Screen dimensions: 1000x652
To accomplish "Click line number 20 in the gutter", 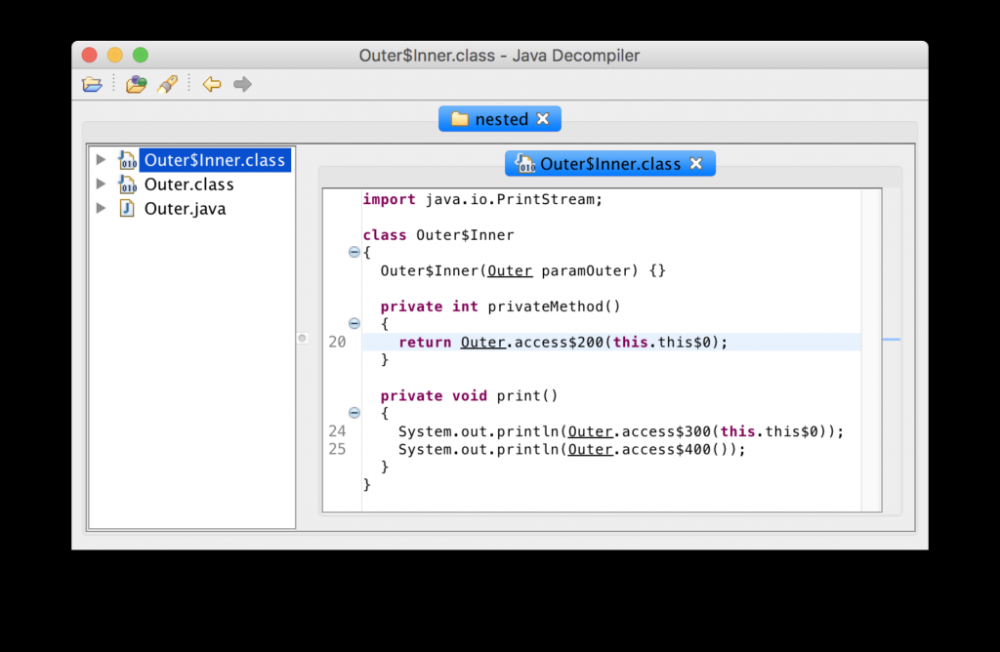I will point(337,342).
